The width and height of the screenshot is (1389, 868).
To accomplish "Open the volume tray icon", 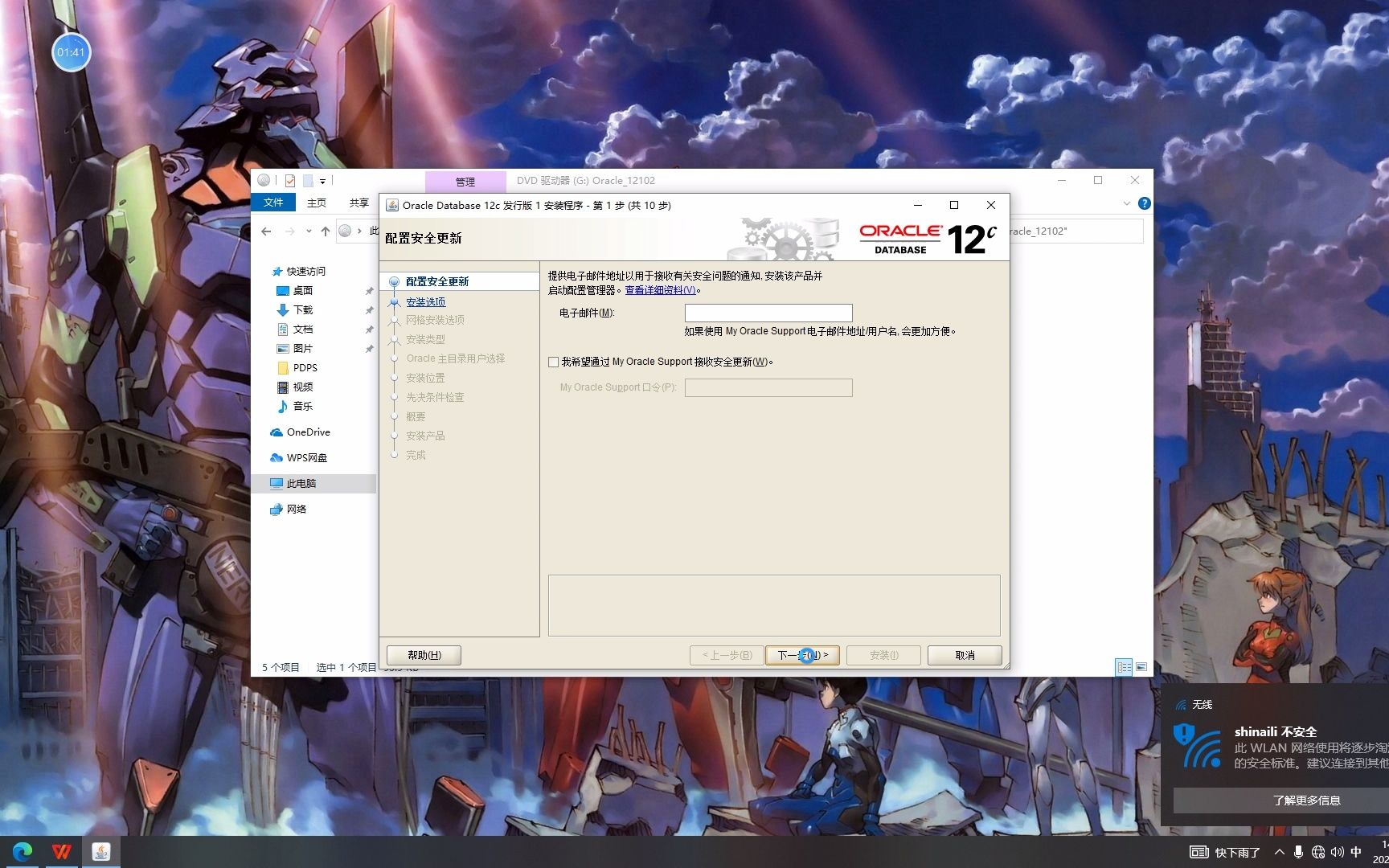I will (1338, 852).
